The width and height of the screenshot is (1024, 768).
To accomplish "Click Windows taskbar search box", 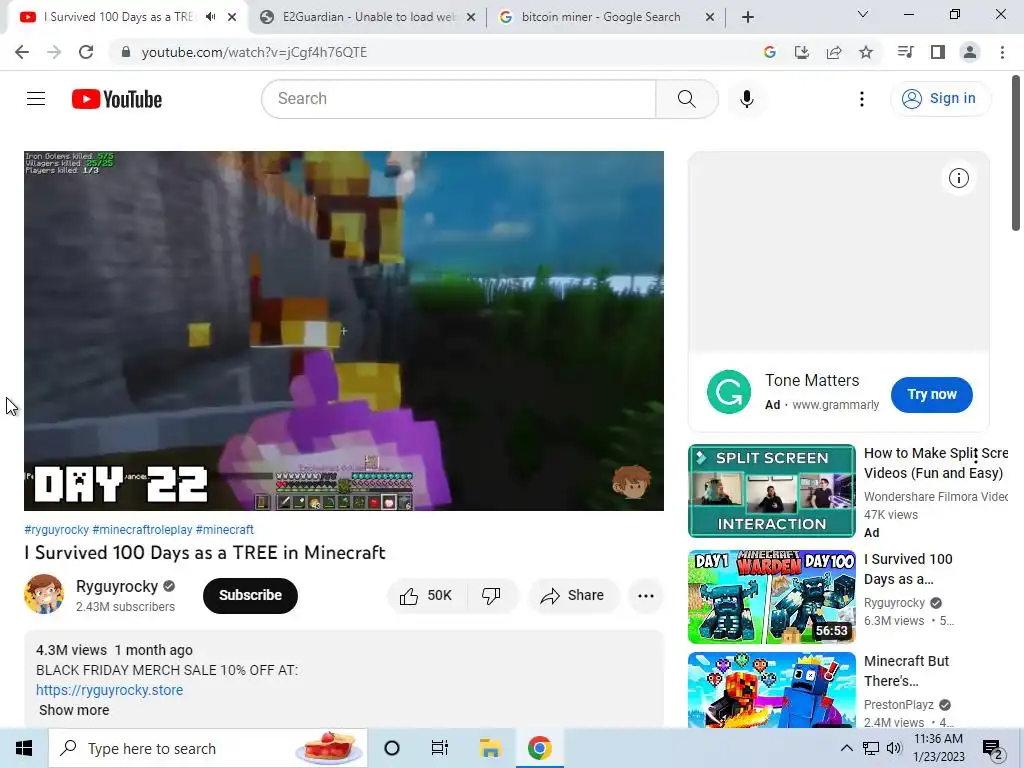I will pyautogui.click(x=208, y=748).
